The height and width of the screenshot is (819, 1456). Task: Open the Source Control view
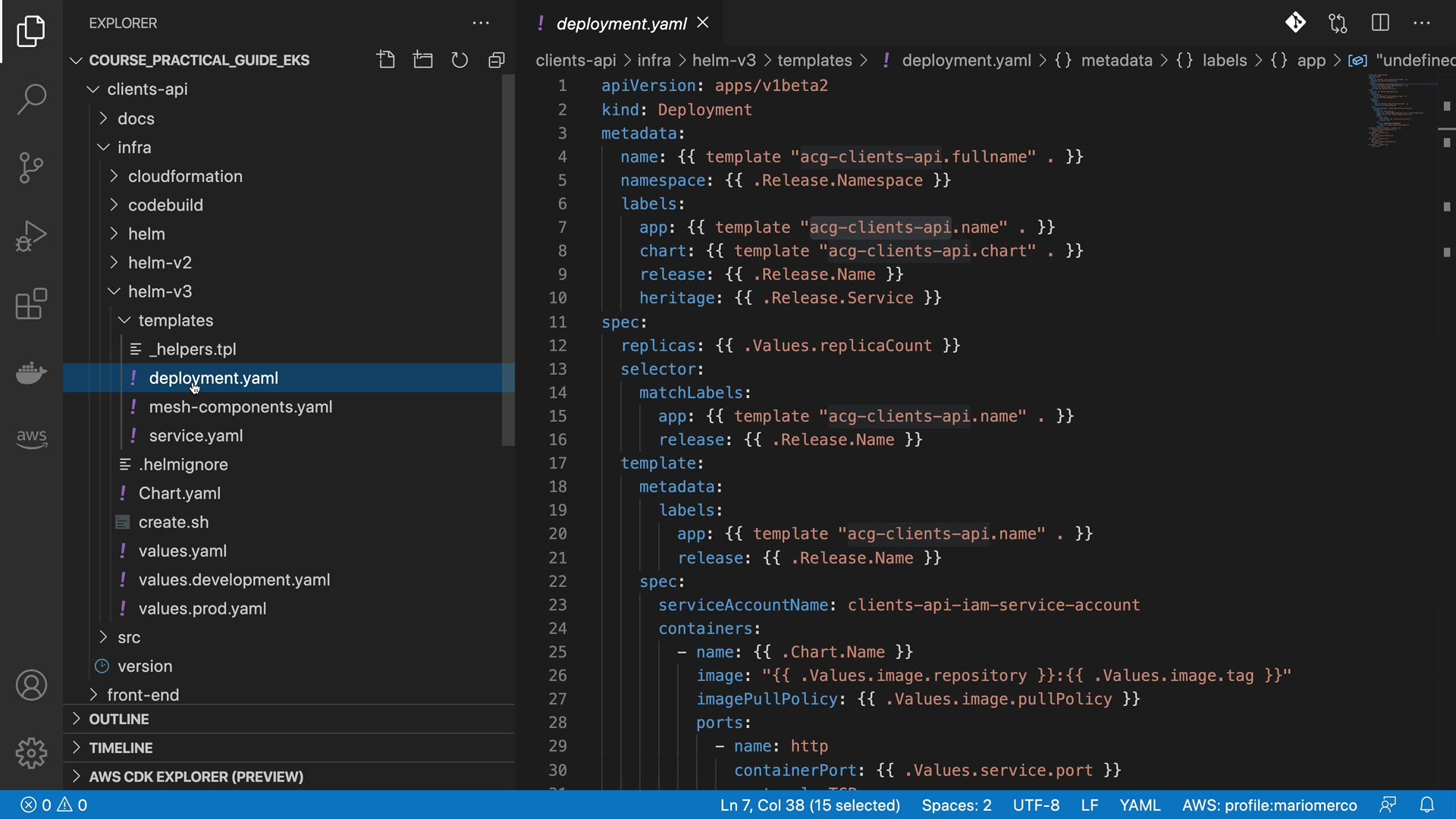click(31, 168)
